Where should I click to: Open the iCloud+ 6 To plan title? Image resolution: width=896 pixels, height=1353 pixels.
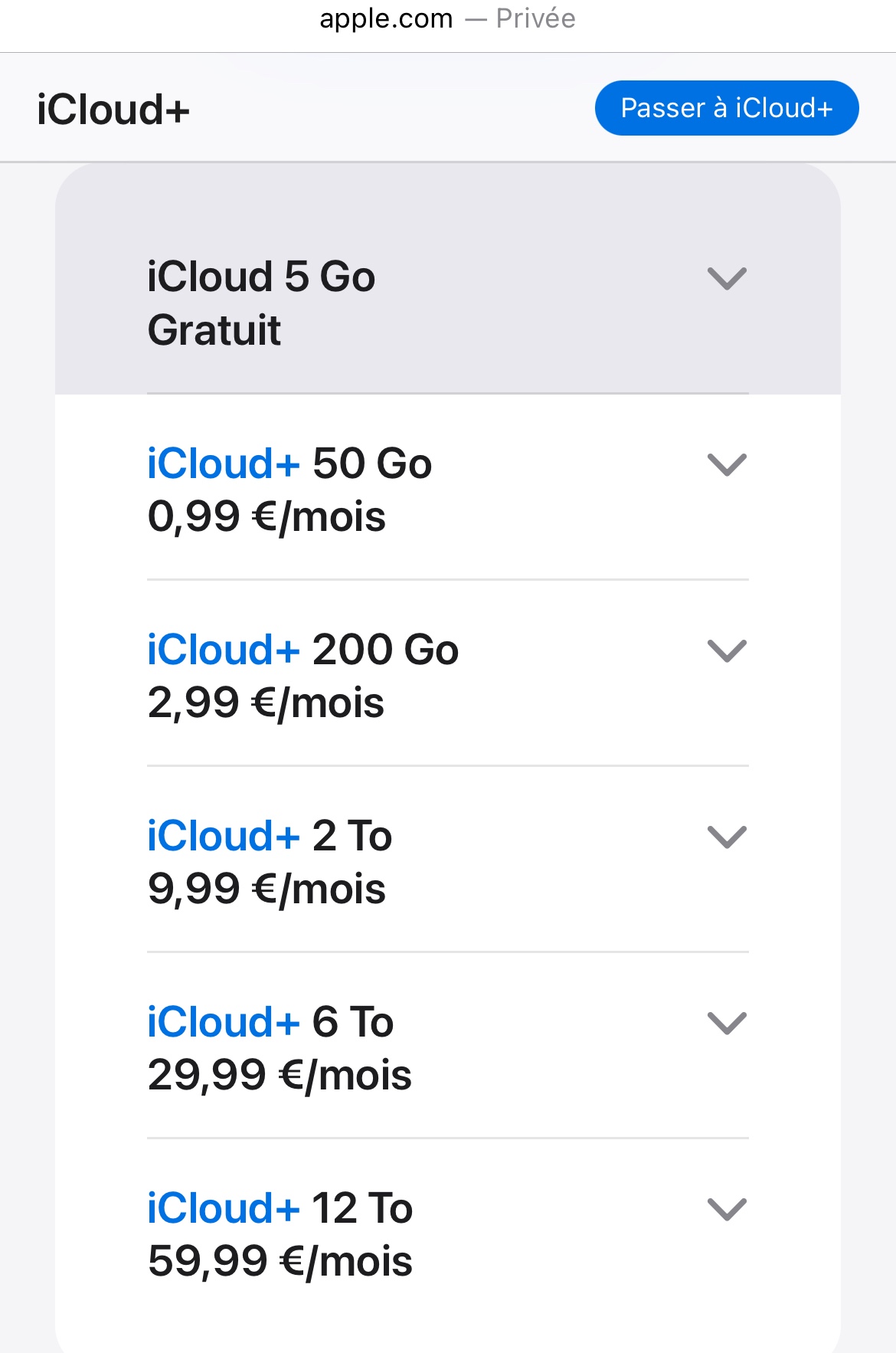(x=270, y=1022)
